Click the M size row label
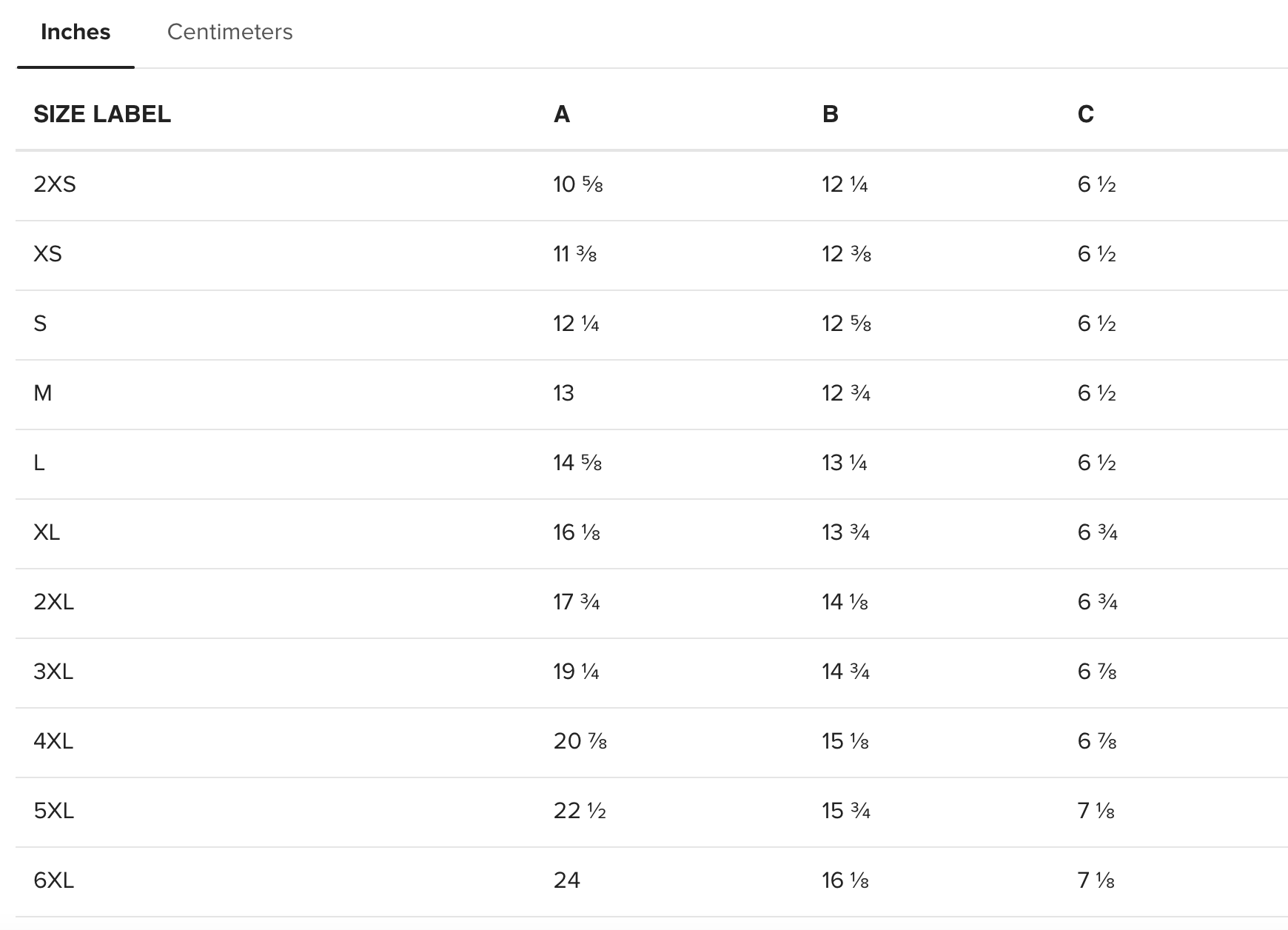Image resolution: width=1288 pixels, height=930 pixels. coord(43,392)
